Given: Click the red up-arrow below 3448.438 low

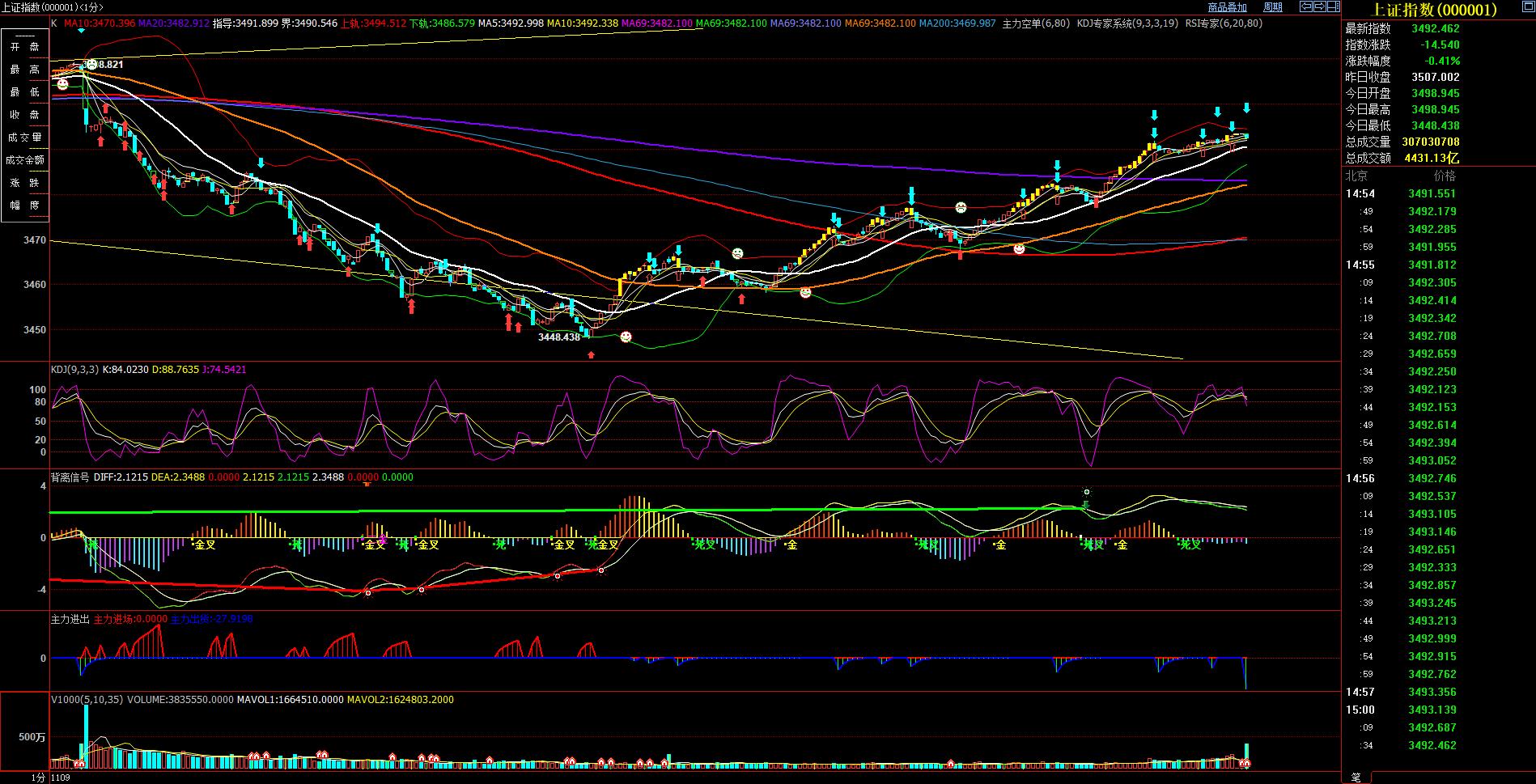Looking at the screenshot, I should (x=591, y=354).
